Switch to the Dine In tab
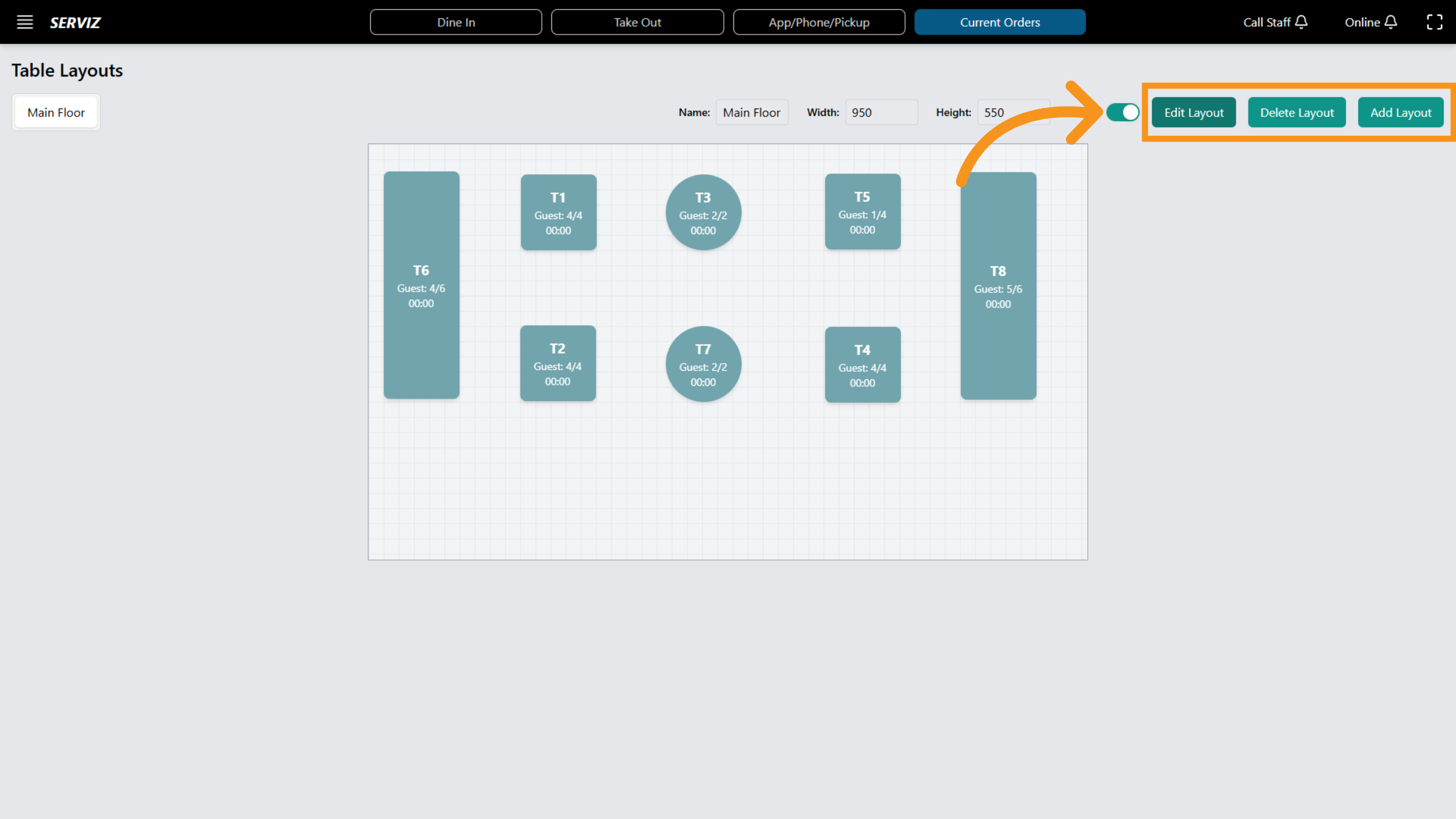Viewport: 1456px width, 819px height. coord(456,22)
